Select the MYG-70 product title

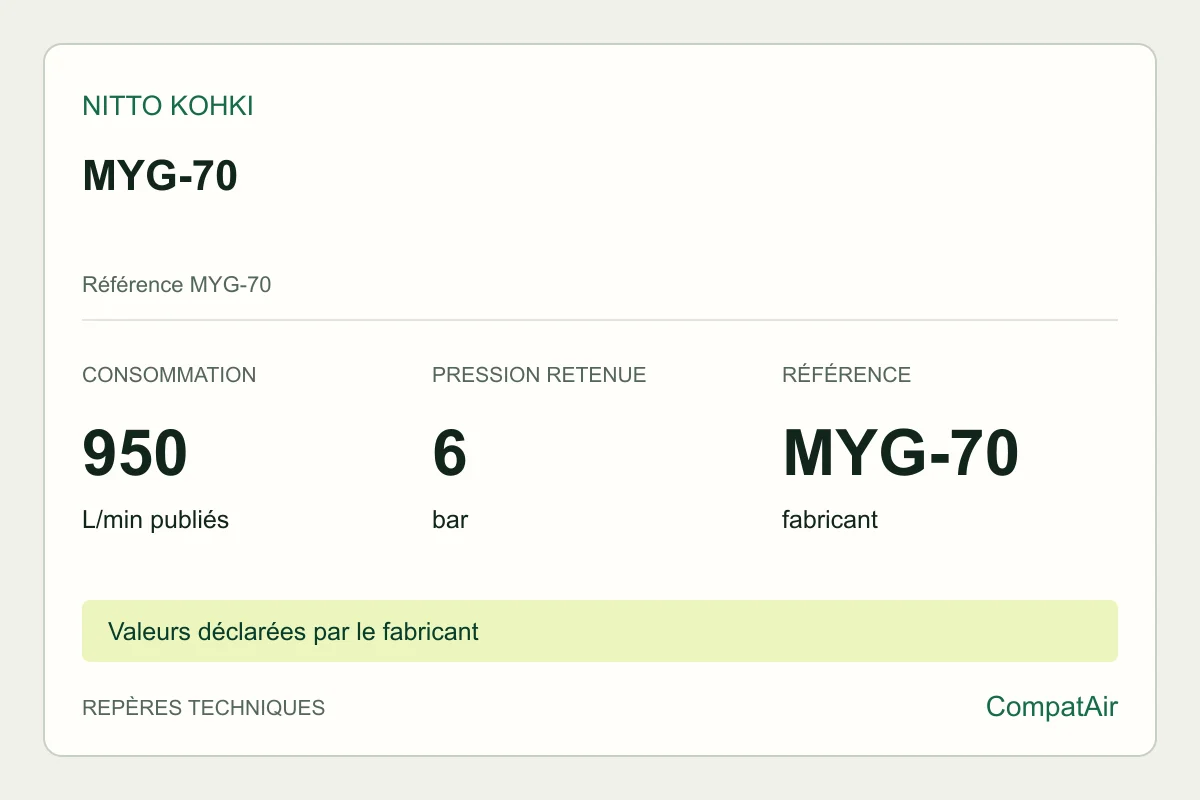pyautogui.click(x=160, y=176)
